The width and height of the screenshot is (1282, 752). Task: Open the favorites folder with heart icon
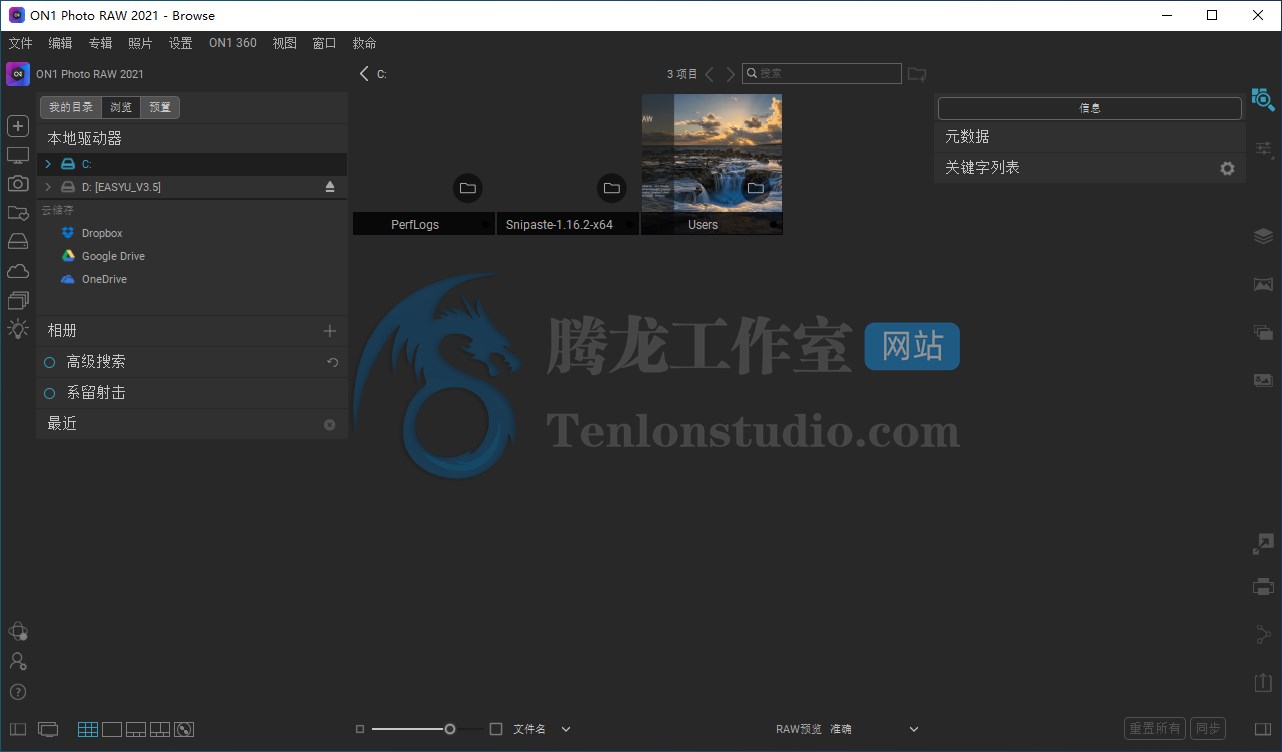coord(18,213)
